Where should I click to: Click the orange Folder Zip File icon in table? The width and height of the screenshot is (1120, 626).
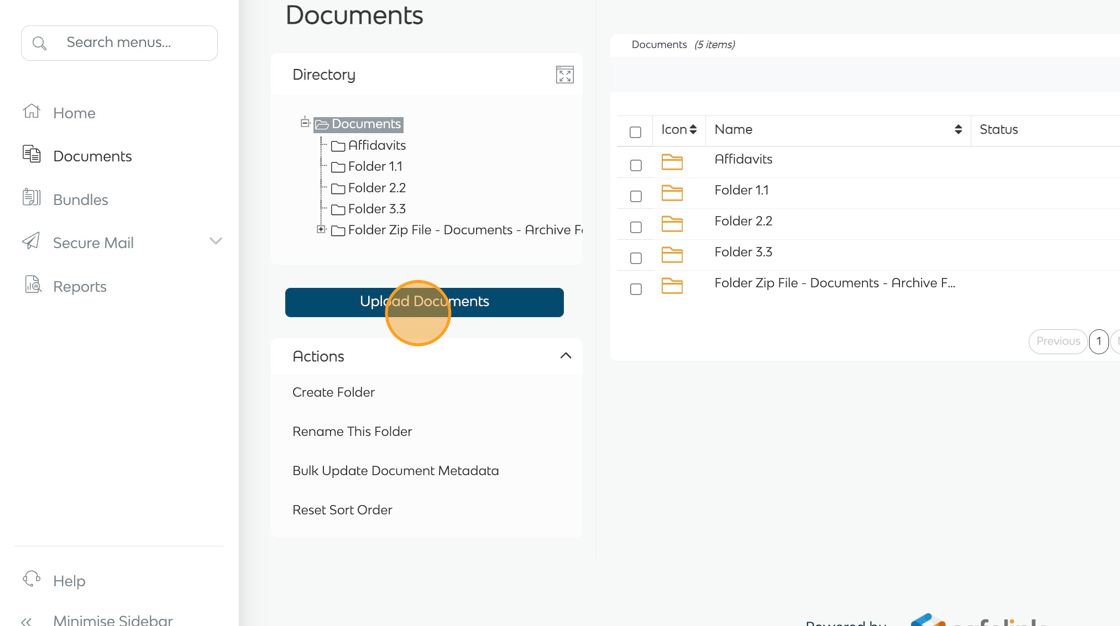click(672, 286)
